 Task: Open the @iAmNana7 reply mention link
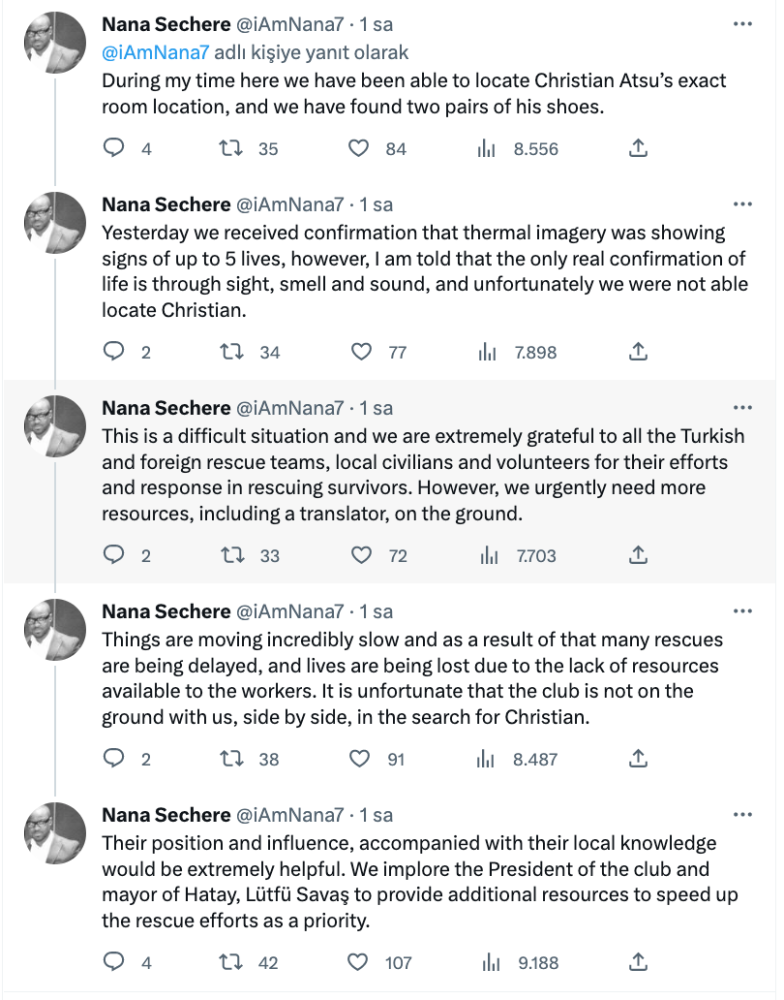click(x=155, y=52)
